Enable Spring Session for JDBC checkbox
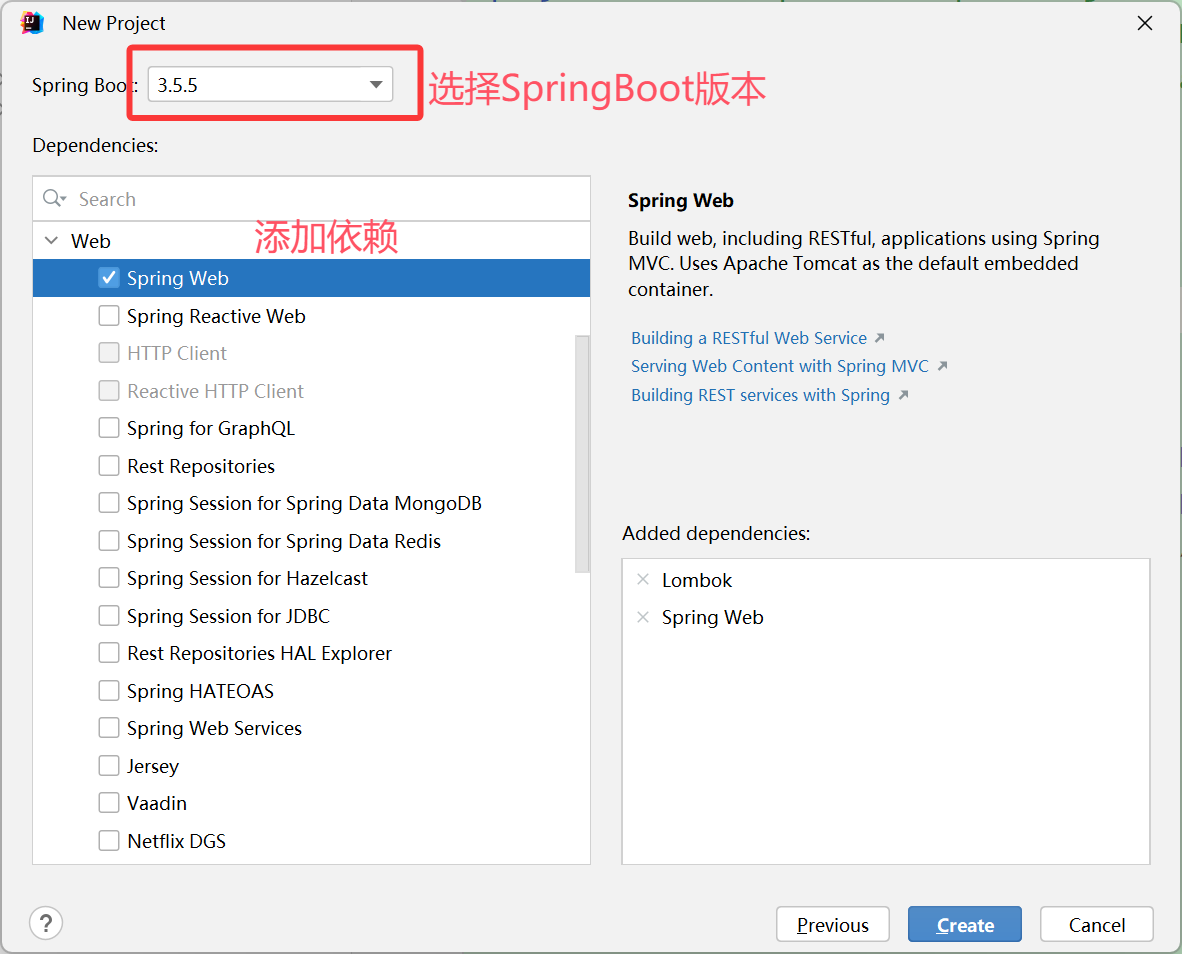The image size is (1182, 954). [109, 616]
